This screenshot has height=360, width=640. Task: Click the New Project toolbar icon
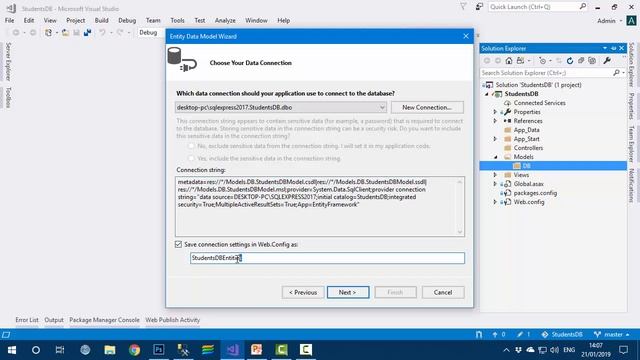tap(49, 33)
